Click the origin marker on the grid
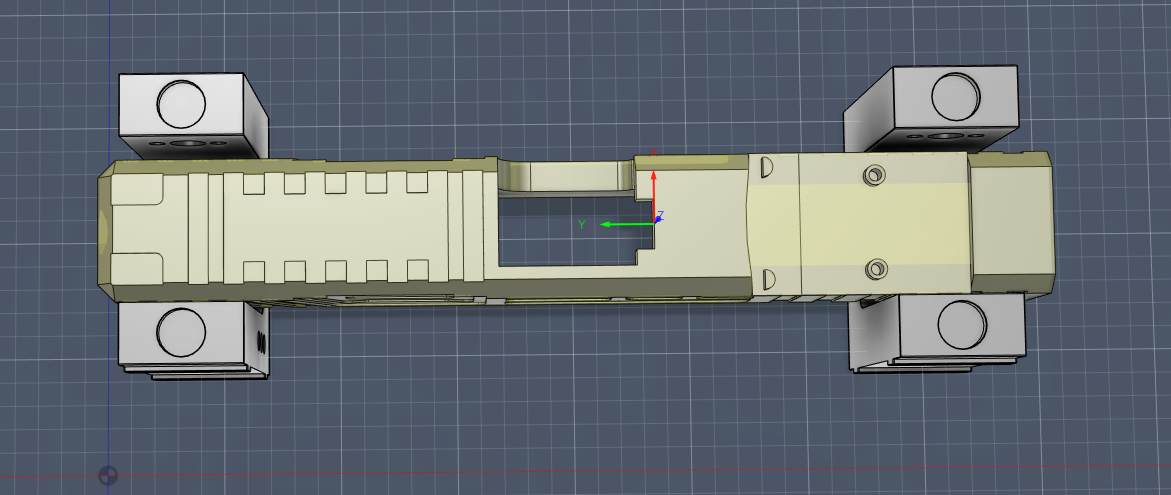Viewport: 1171px width, 495px height. [108, 475]
